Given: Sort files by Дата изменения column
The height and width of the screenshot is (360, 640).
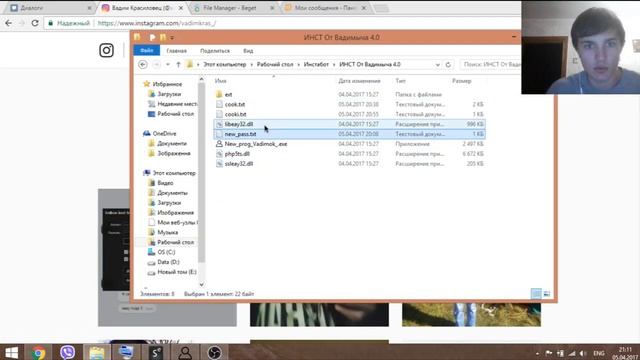Looking at the screenshot, I should [359, 81].
